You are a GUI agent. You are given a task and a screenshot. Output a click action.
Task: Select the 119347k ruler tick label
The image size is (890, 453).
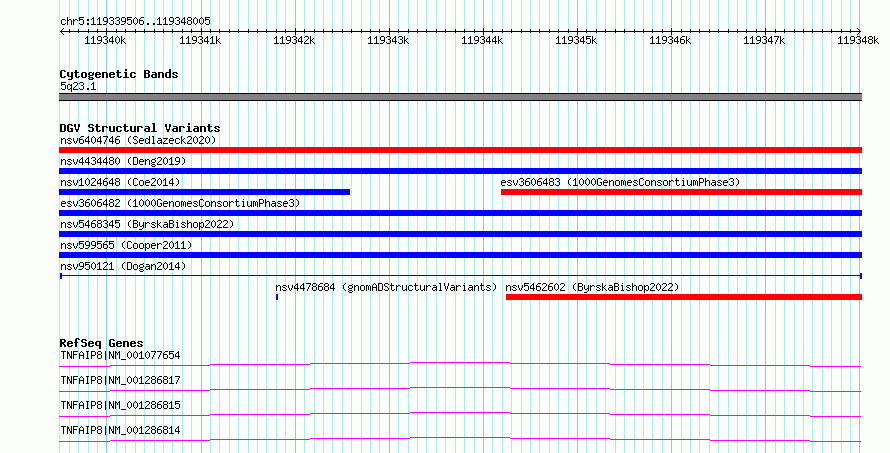764,40
